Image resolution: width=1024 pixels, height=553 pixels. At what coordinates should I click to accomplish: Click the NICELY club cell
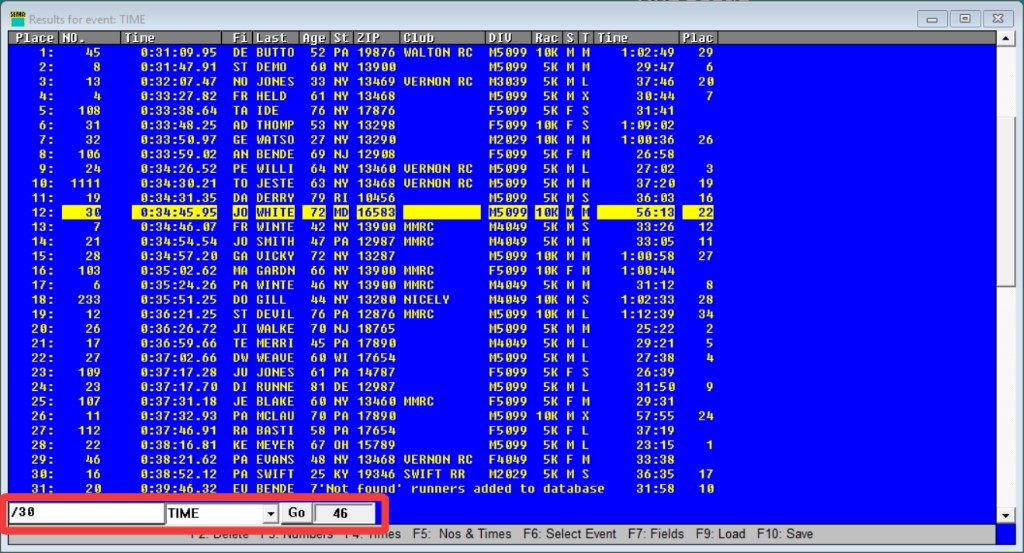(426, 300)
